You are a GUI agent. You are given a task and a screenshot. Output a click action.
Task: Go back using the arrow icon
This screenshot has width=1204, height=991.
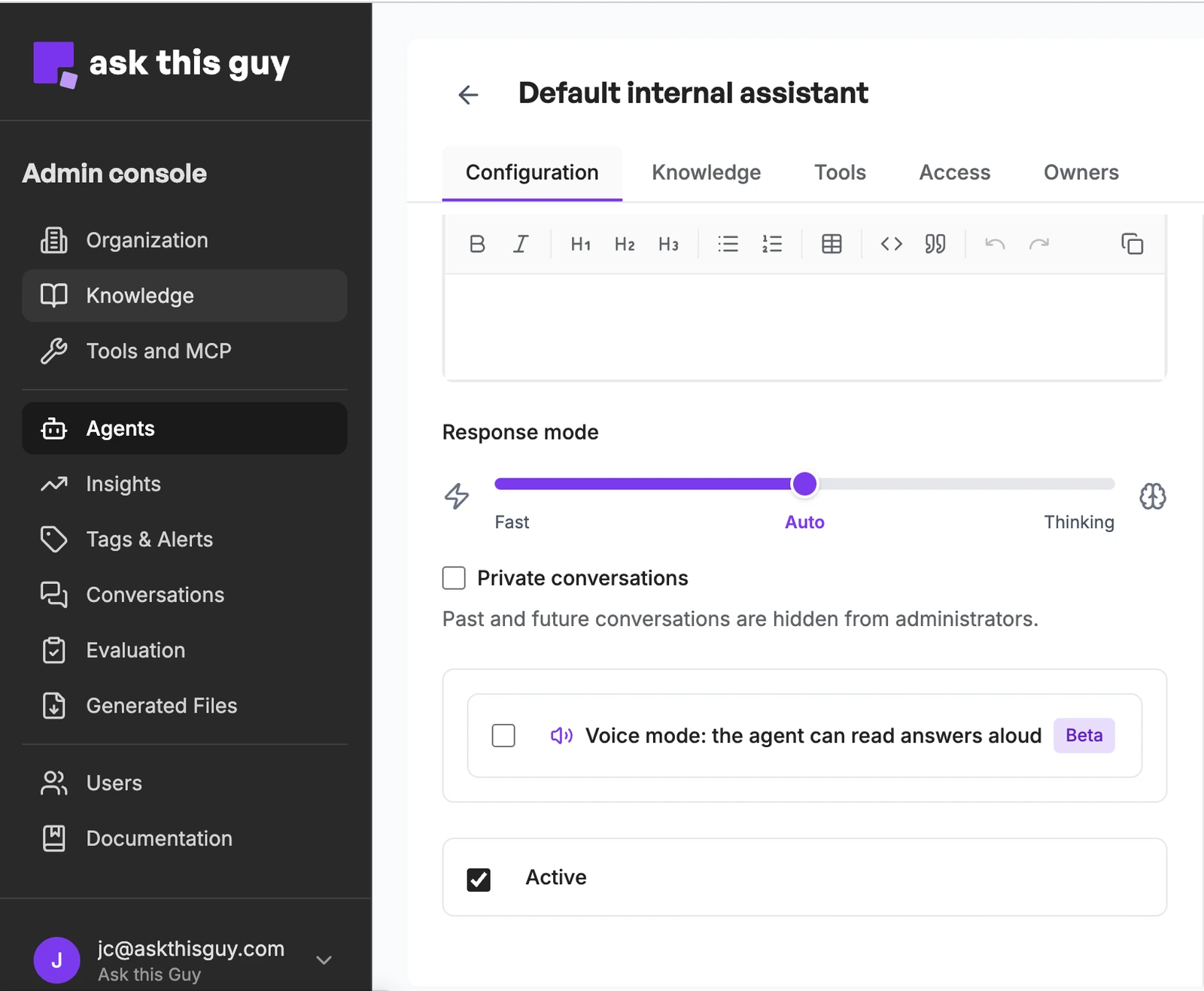coord(468,95)
